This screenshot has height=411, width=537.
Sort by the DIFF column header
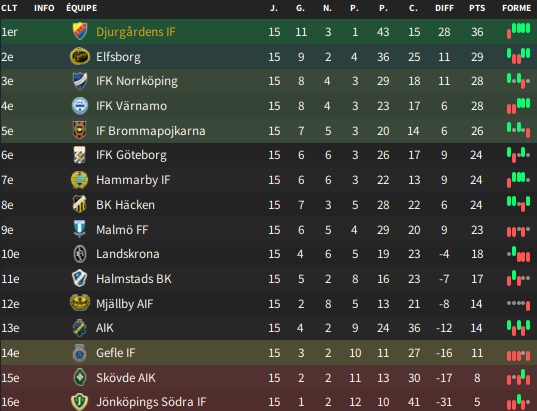444,8
